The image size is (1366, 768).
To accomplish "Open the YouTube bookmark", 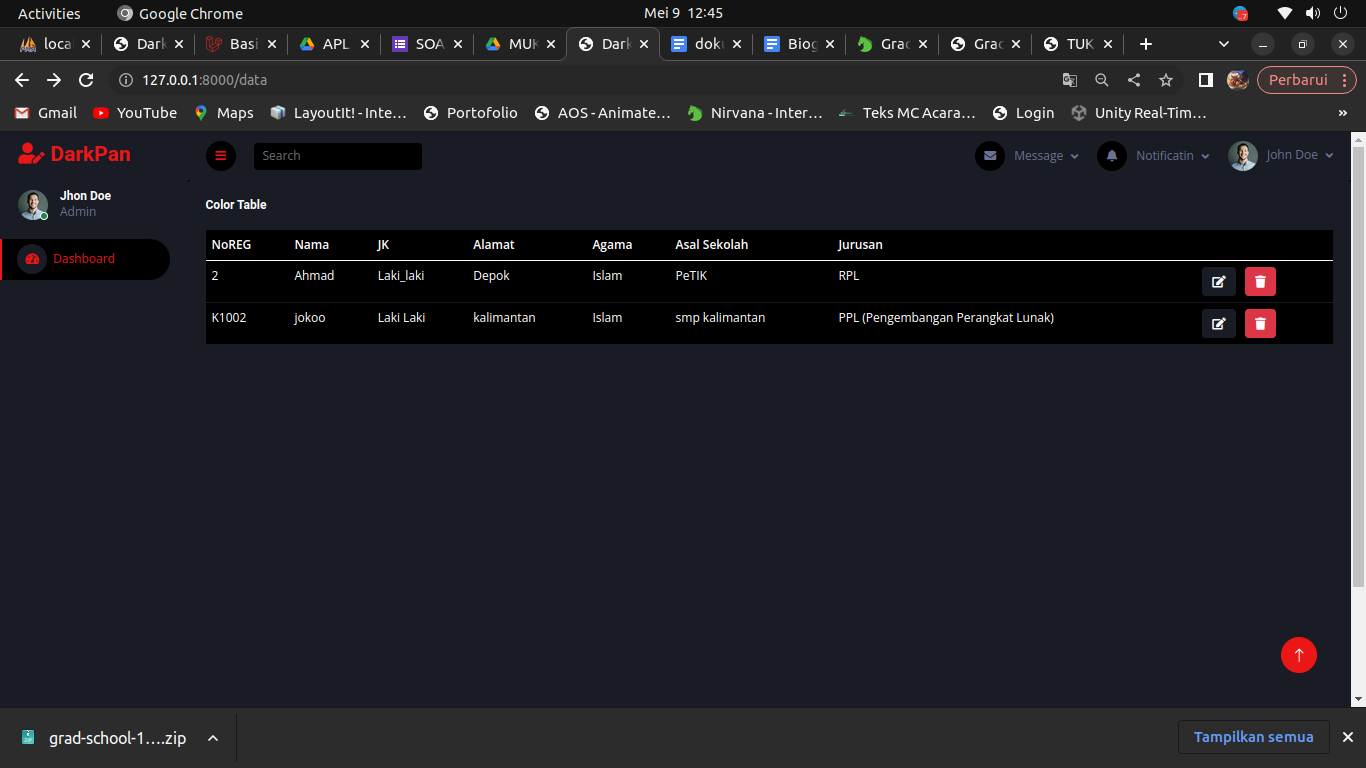I will click(x=135, y=113).
